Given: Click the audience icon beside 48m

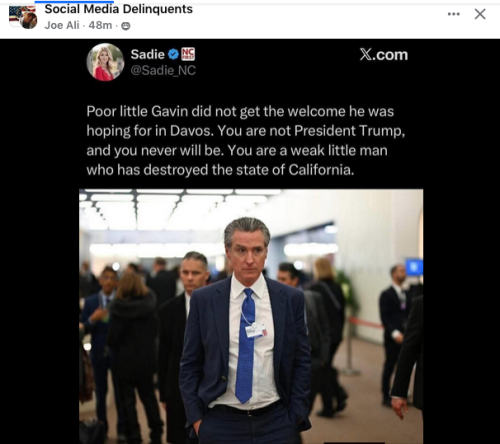Looking at the screenshot, I should 126,26.
